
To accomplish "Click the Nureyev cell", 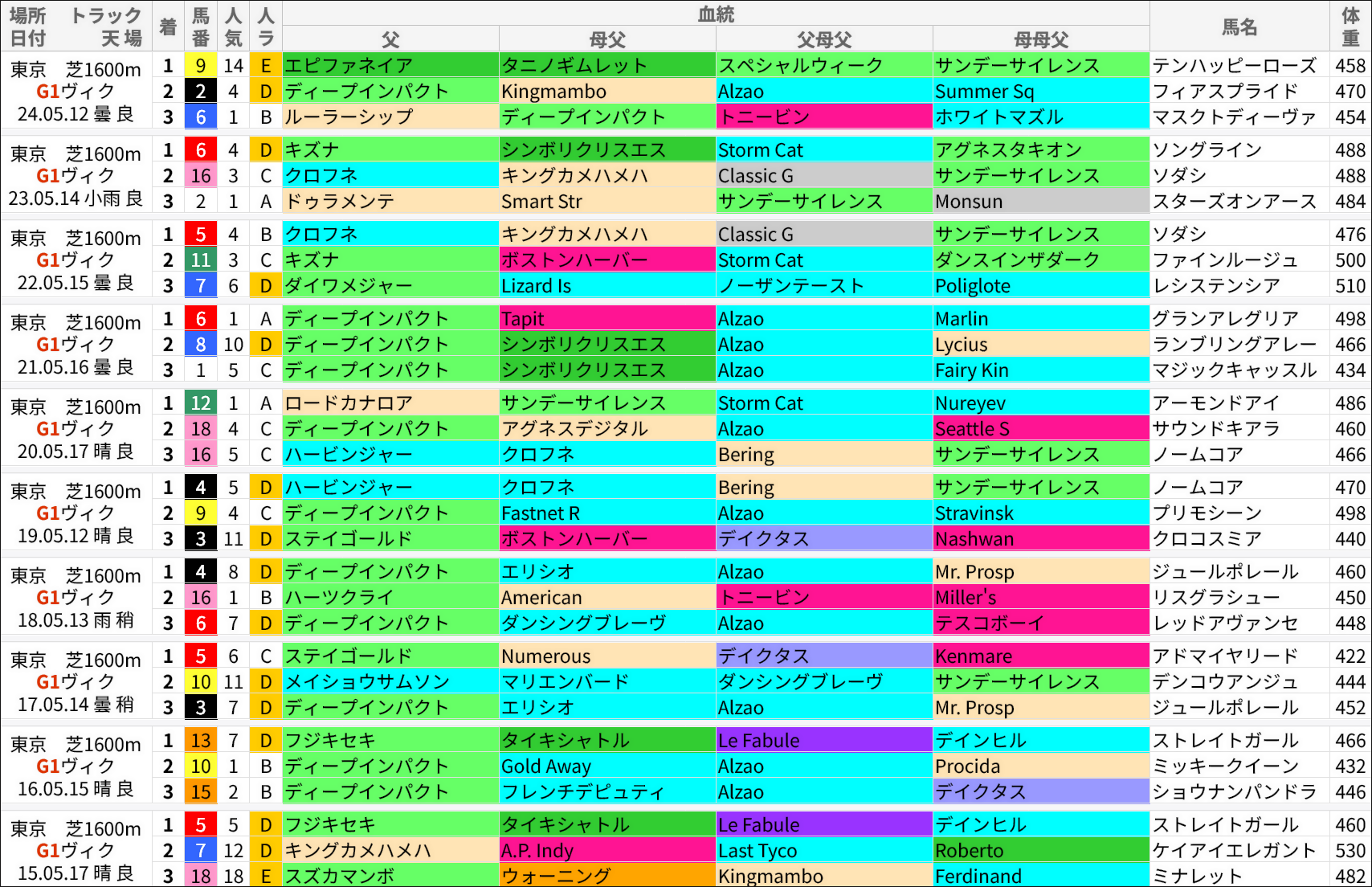I will click(1041, 403).
